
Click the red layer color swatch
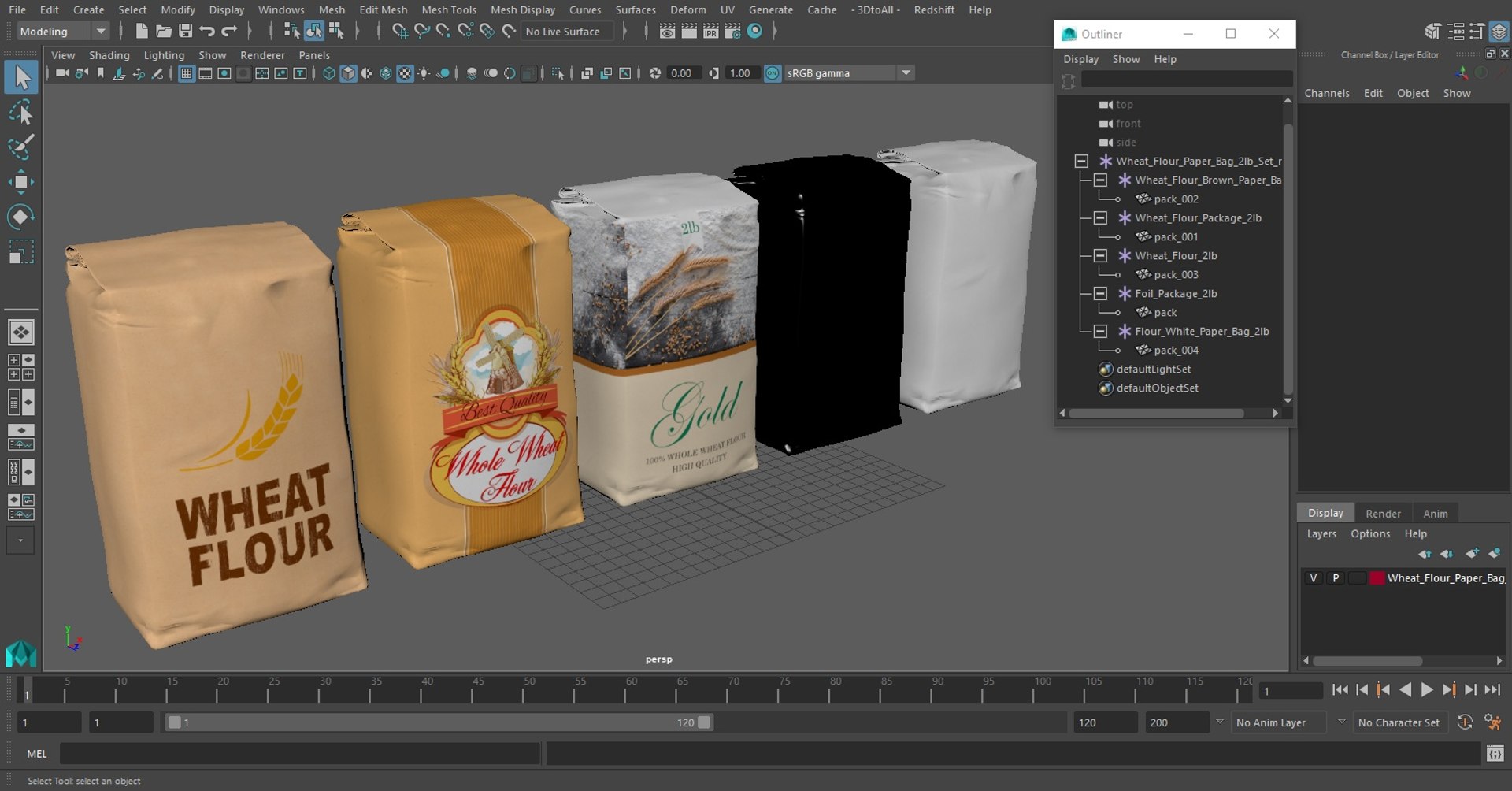pyautogui.click(x=1377, y=577)
